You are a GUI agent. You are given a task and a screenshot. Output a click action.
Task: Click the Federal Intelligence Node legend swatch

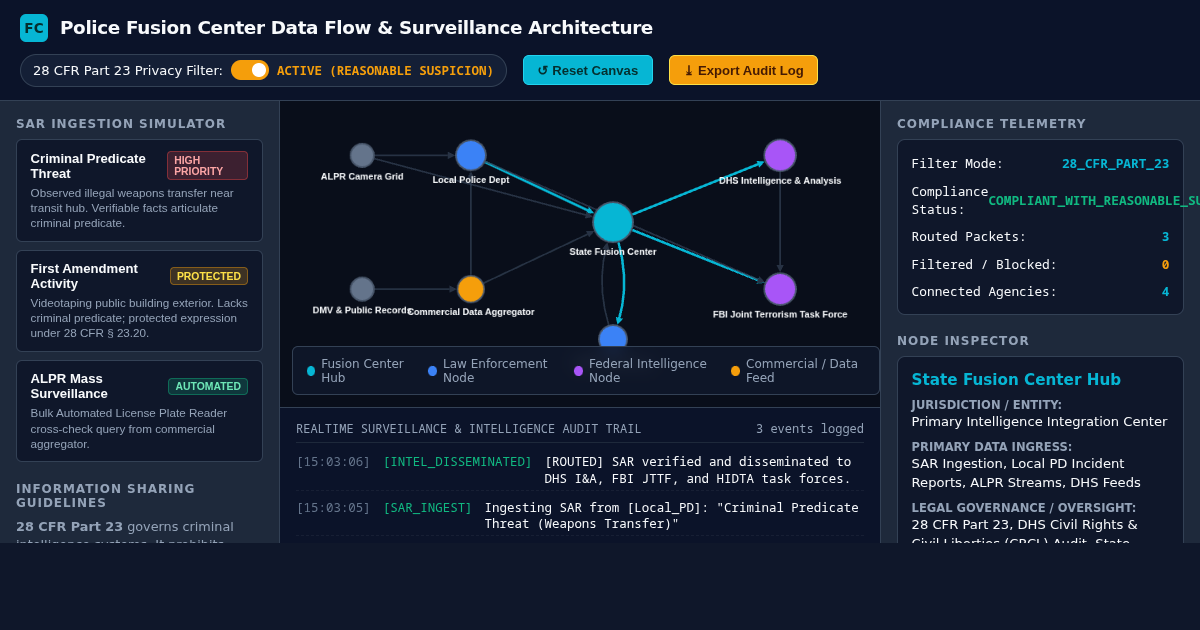[578, 371]
